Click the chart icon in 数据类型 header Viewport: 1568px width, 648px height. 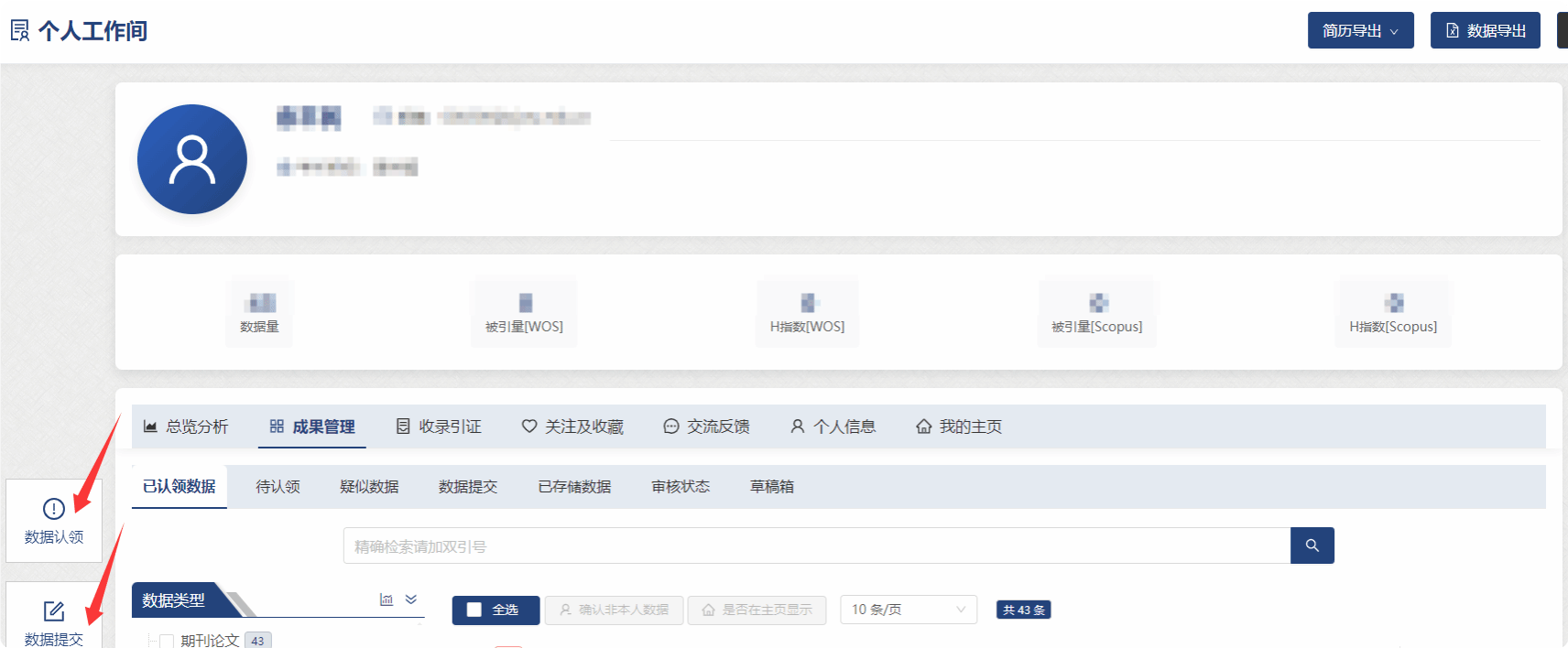pos(387,599)
